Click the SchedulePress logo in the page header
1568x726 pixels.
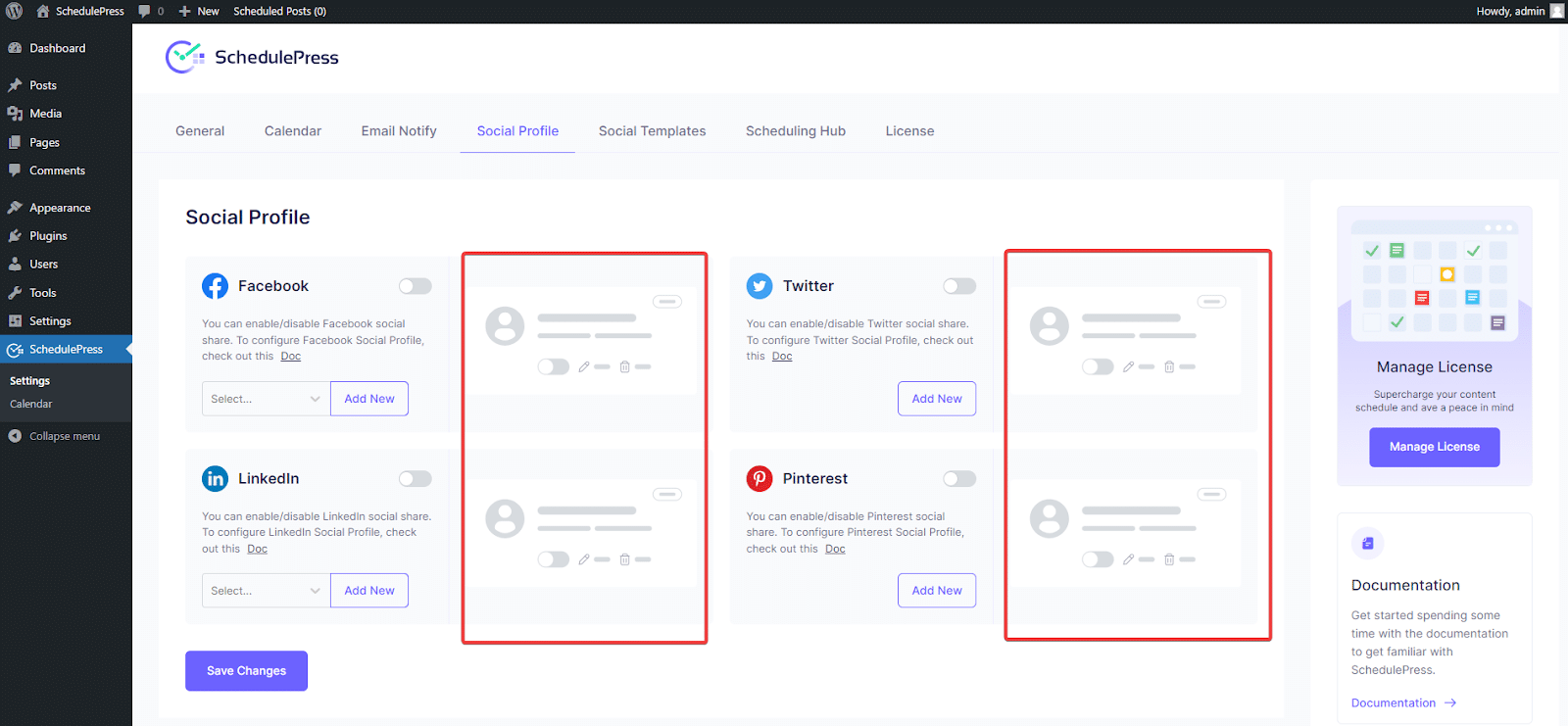coord(252,57)
